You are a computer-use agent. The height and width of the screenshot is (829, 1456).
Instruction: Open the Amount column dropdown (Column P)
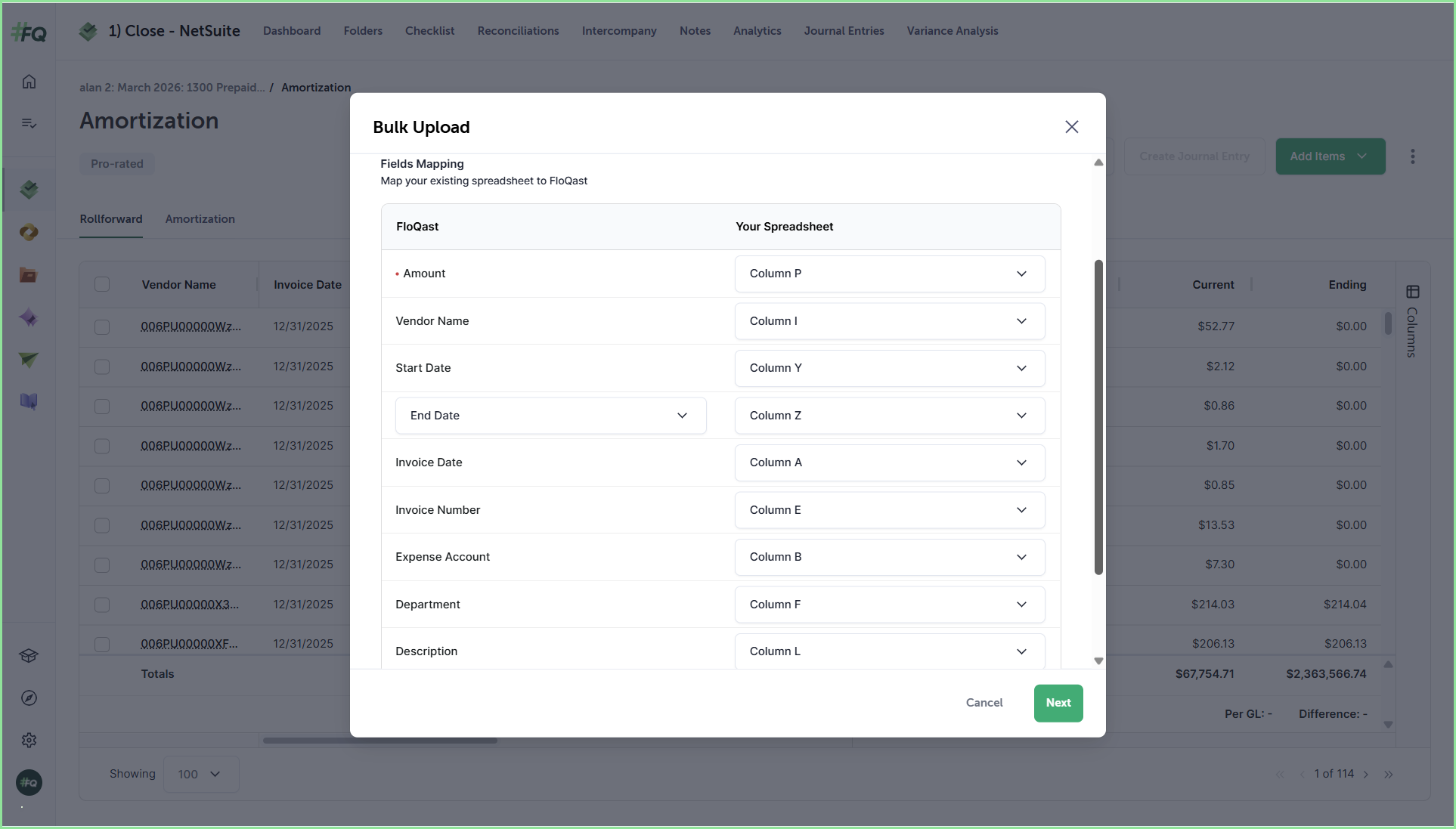coord(890,274)
